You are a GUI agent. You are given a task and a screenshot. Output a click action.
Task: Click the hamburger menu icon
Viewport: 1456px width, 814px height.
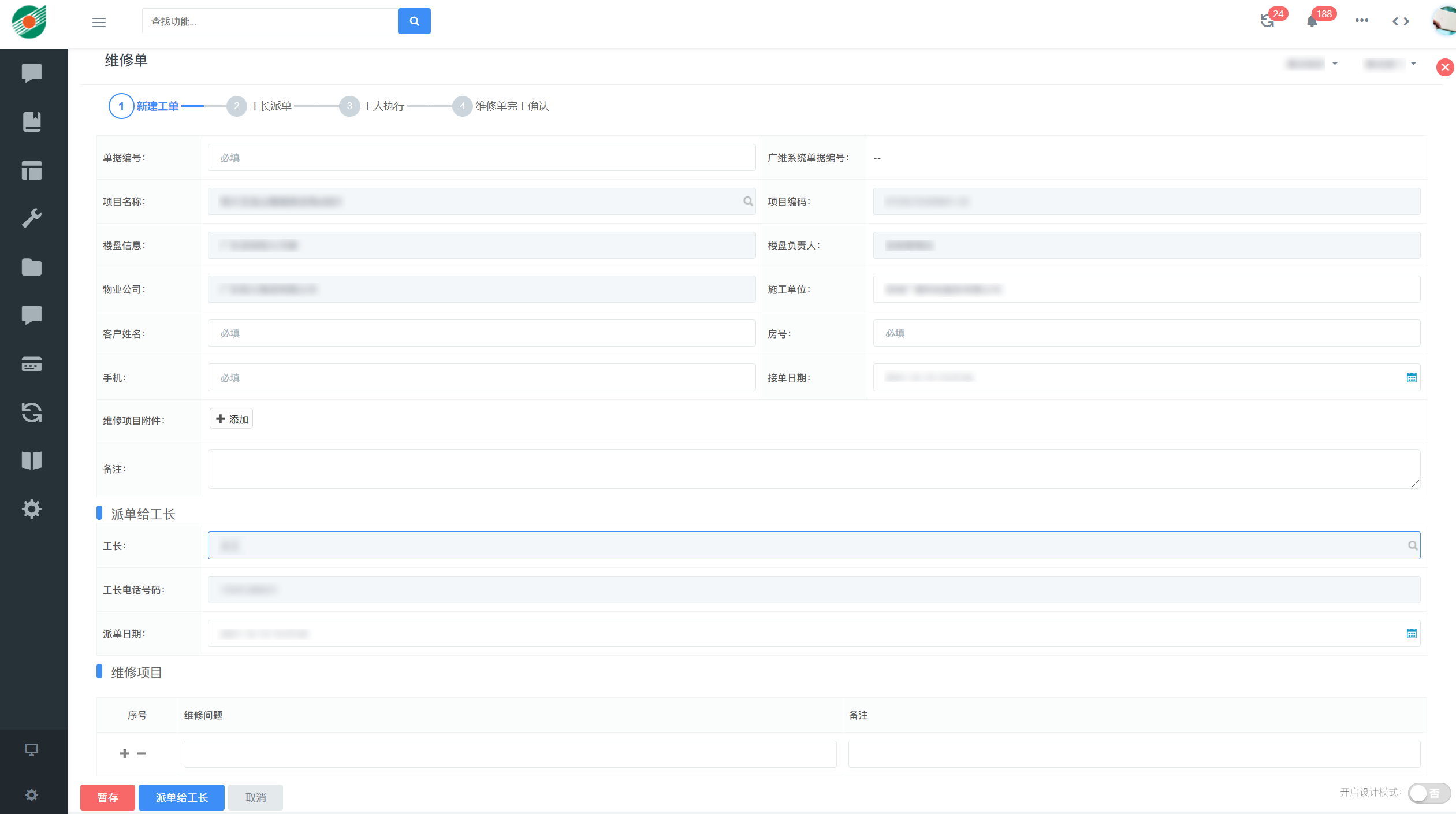click(99, 22)
